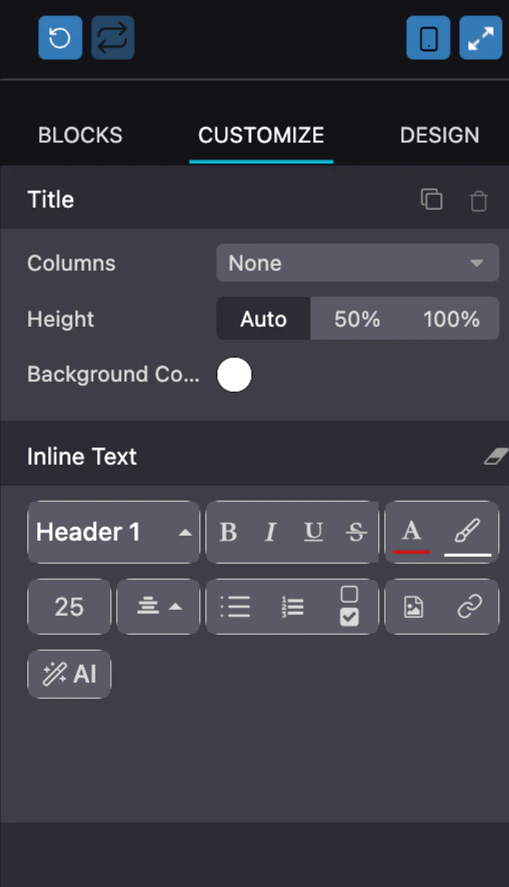Change the text color
Viewport: 509px width, 887px height.
point(411,533)
